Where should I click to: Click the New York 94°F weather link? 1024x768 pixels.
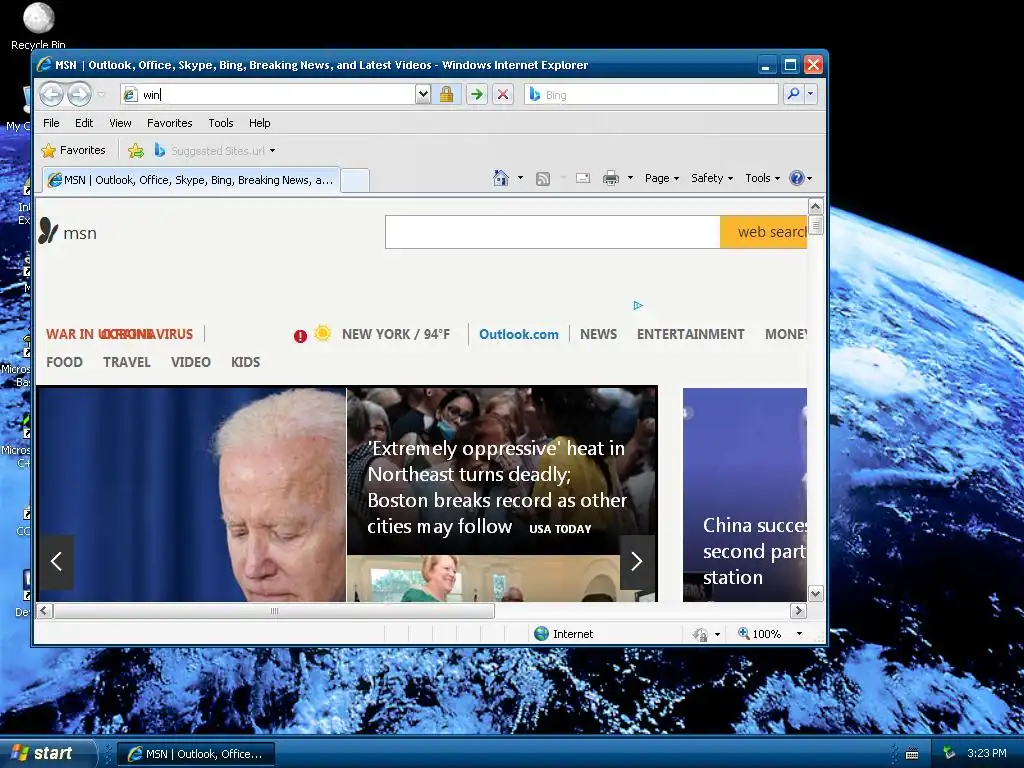(x=396, y=334)
